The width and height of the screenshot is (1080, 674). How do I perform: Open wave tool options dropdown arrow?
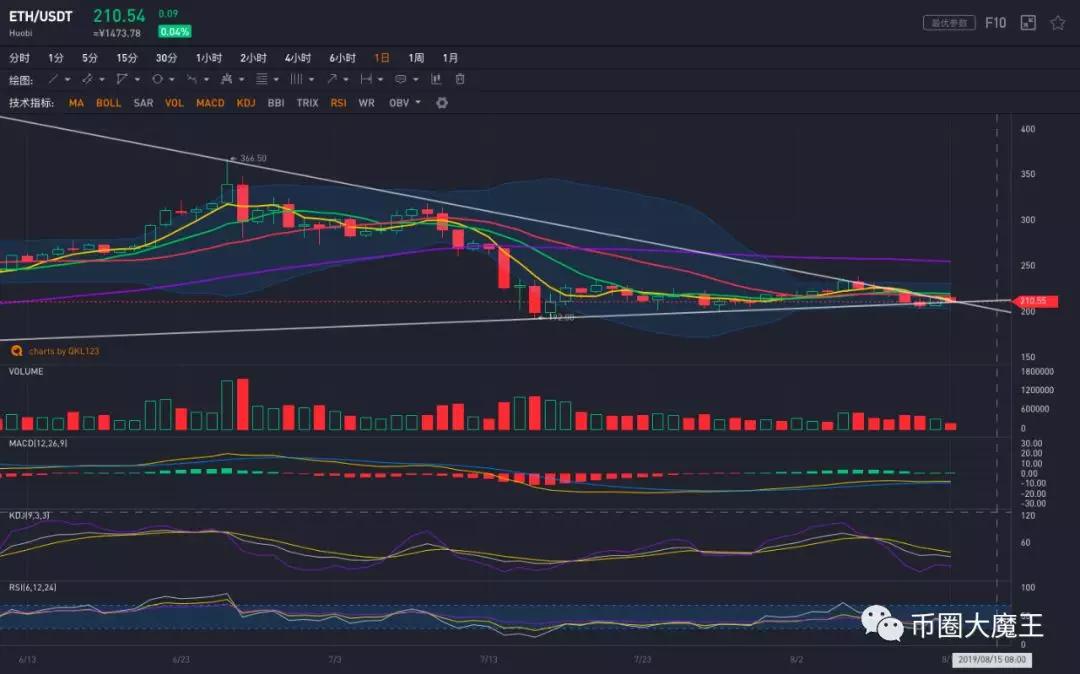[206, 80]
